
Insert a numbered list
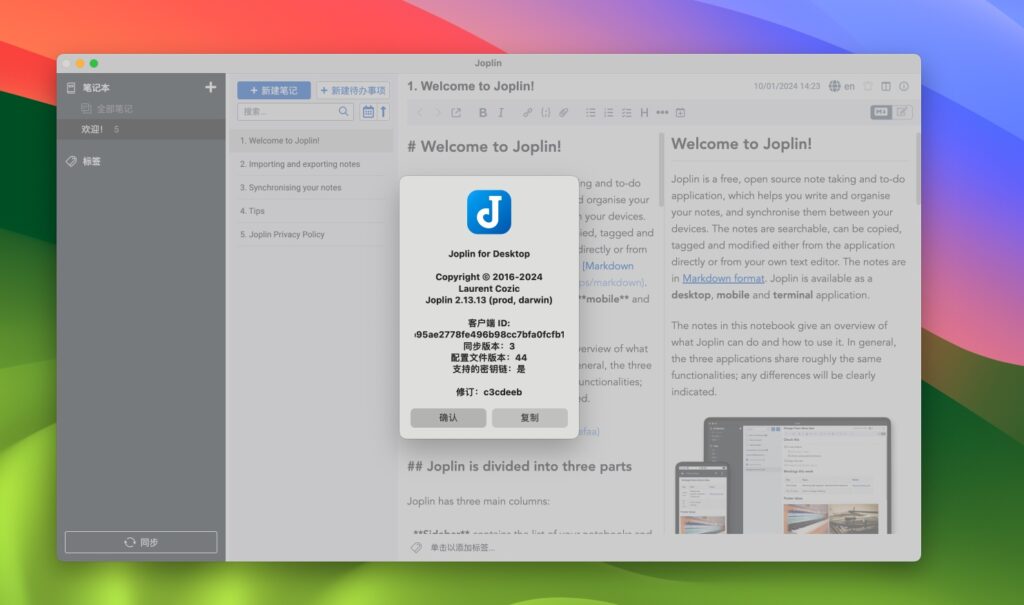608,112
